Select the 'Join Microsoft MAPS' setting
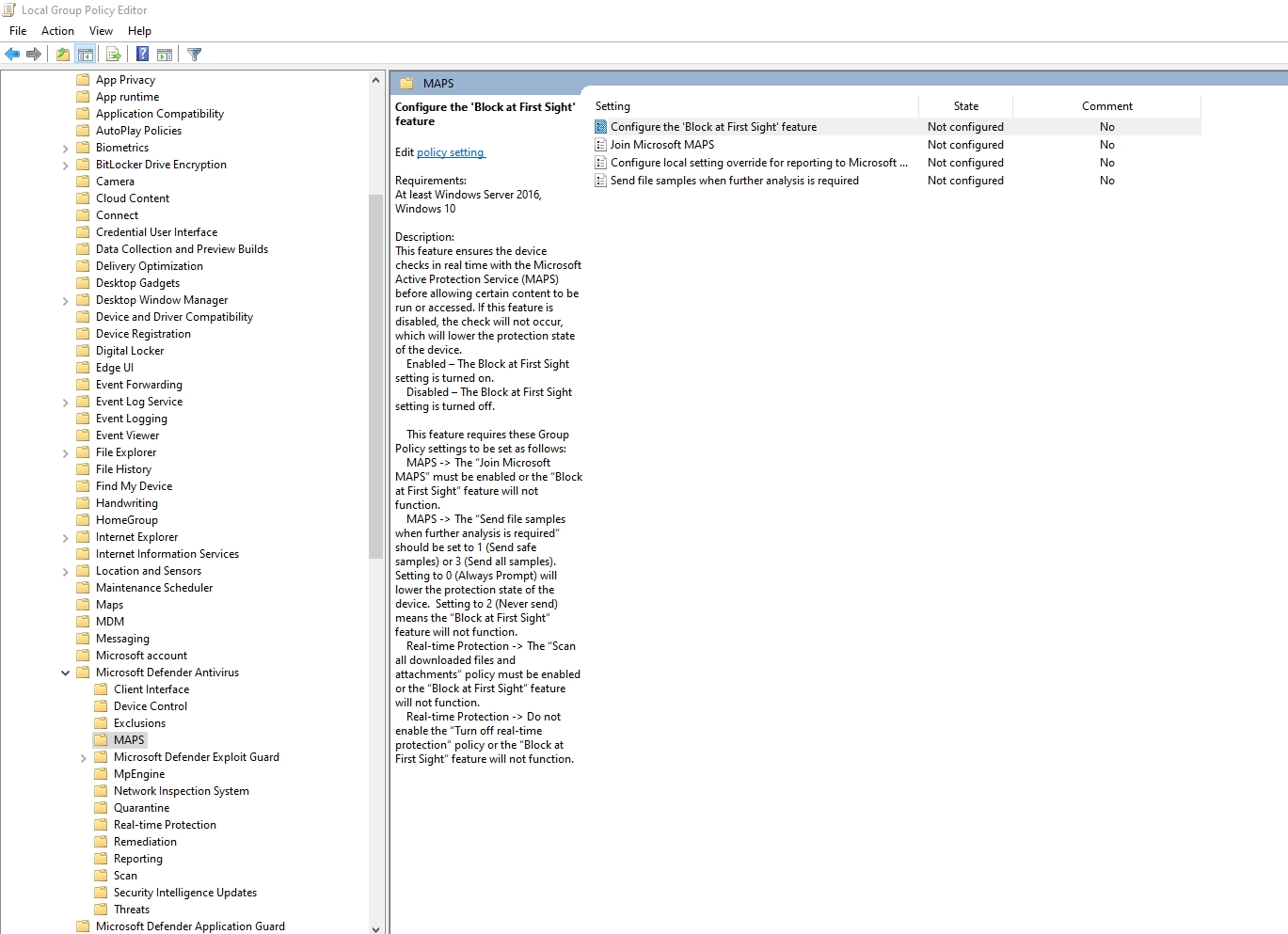Image resolution: width=1288 pixels, height=934 pixels. point(663,144)
